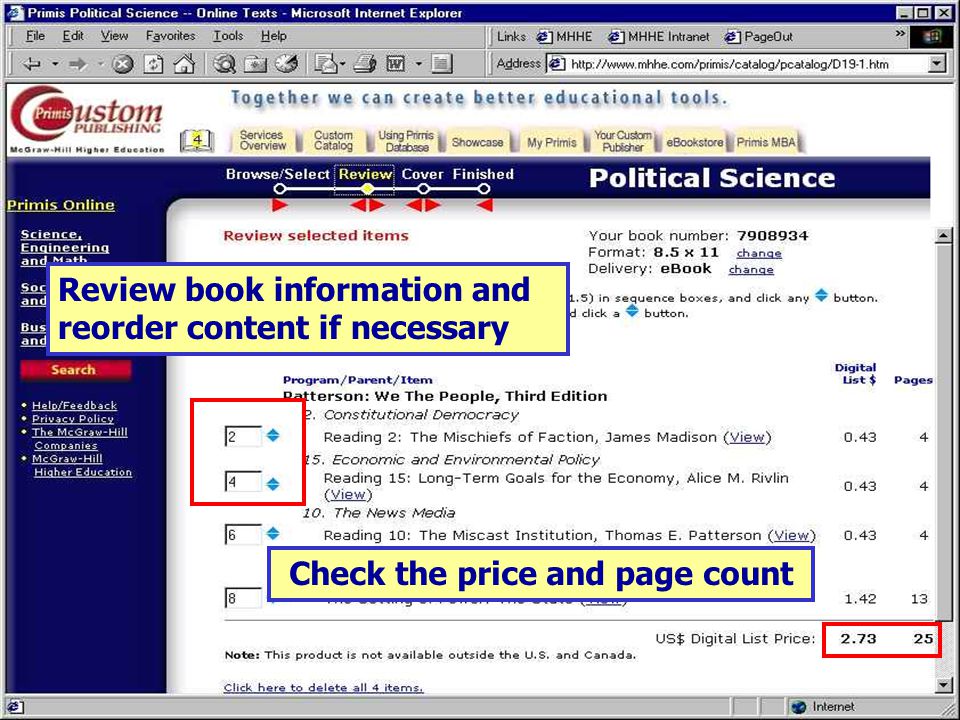Click reorder arrows beside sequence box 6
Viewport: 960px width, 720px height.
tap(273, 533)
